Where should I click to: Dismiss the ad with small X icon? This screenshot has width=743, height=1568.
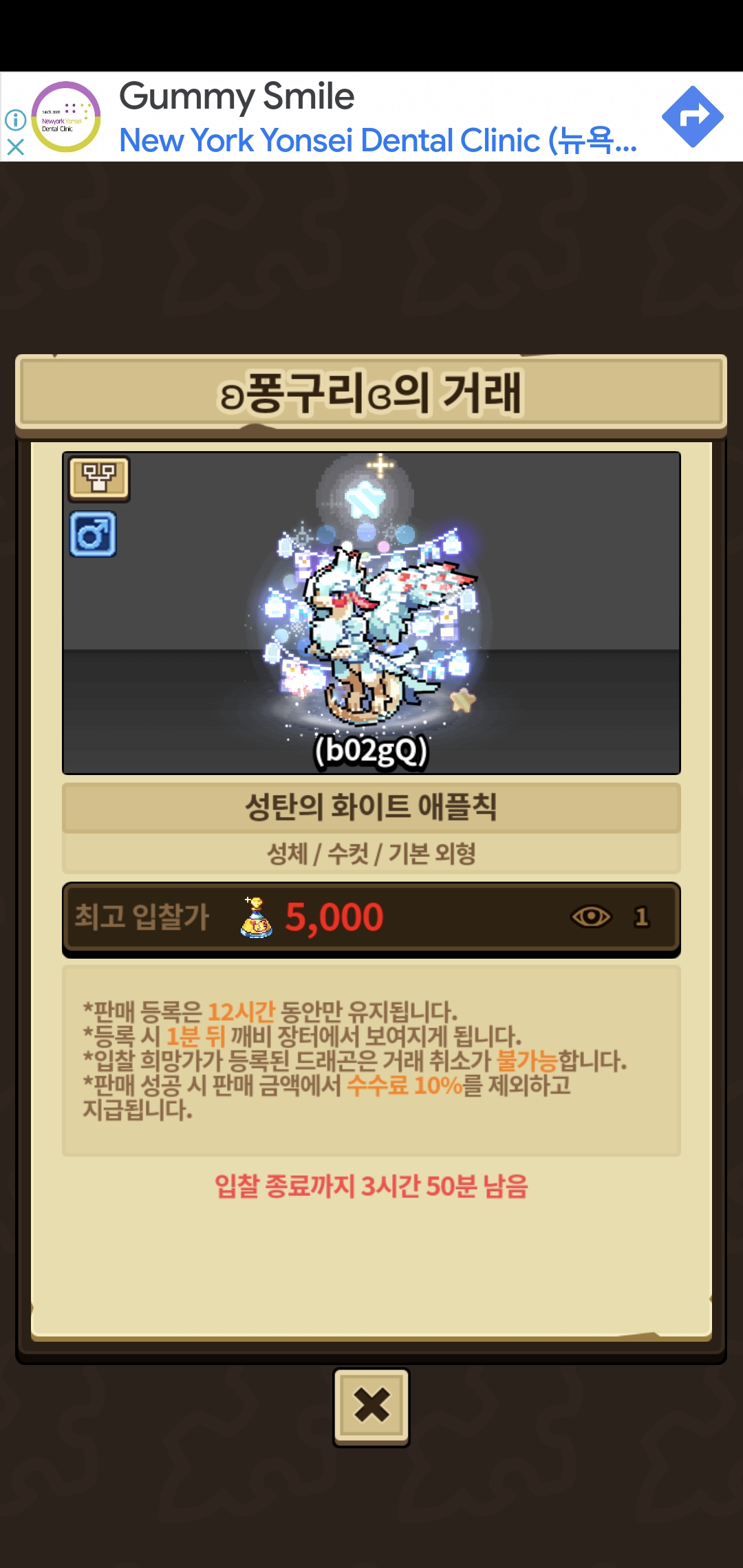click(x=15, y=147)
